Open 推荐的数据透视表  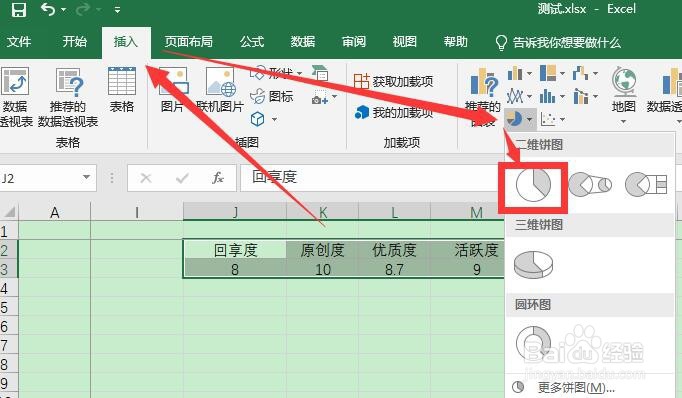(68, 97)
